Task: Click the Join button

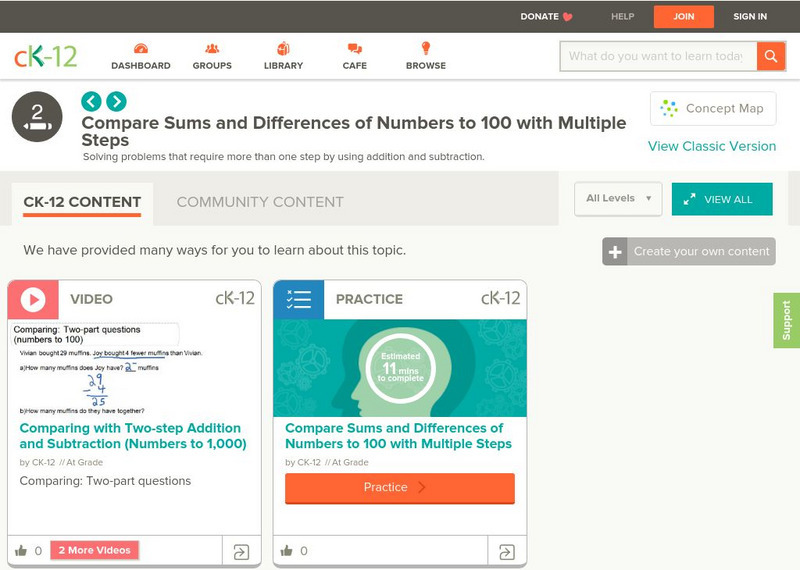Action: pos(684,16)
